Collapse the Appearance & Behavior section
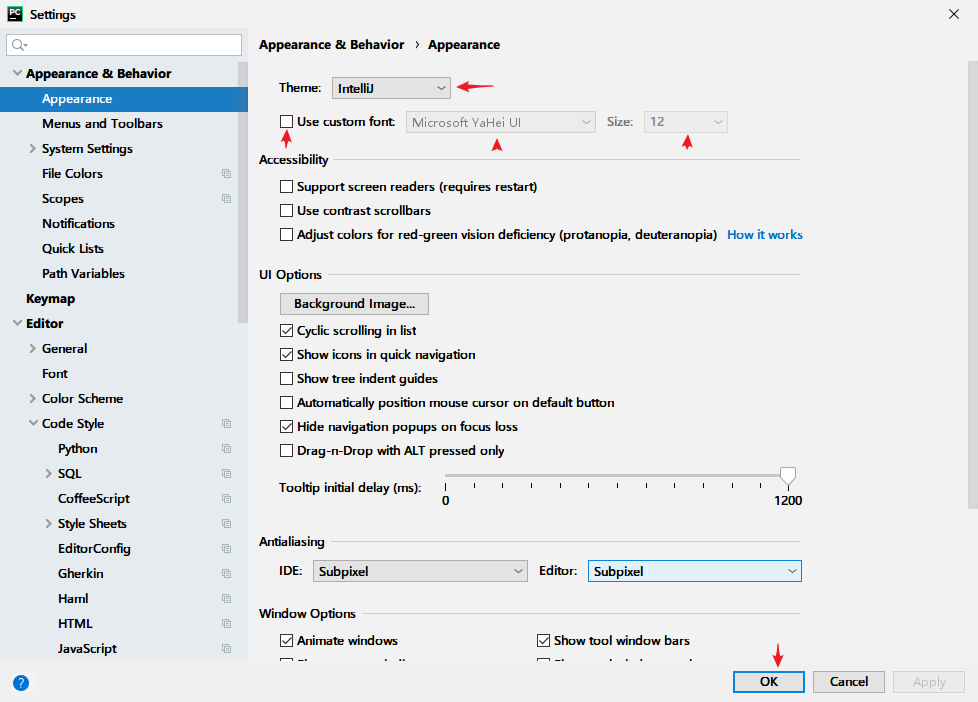The height and width of the screenshot is (702, 978). click(17, 74)
